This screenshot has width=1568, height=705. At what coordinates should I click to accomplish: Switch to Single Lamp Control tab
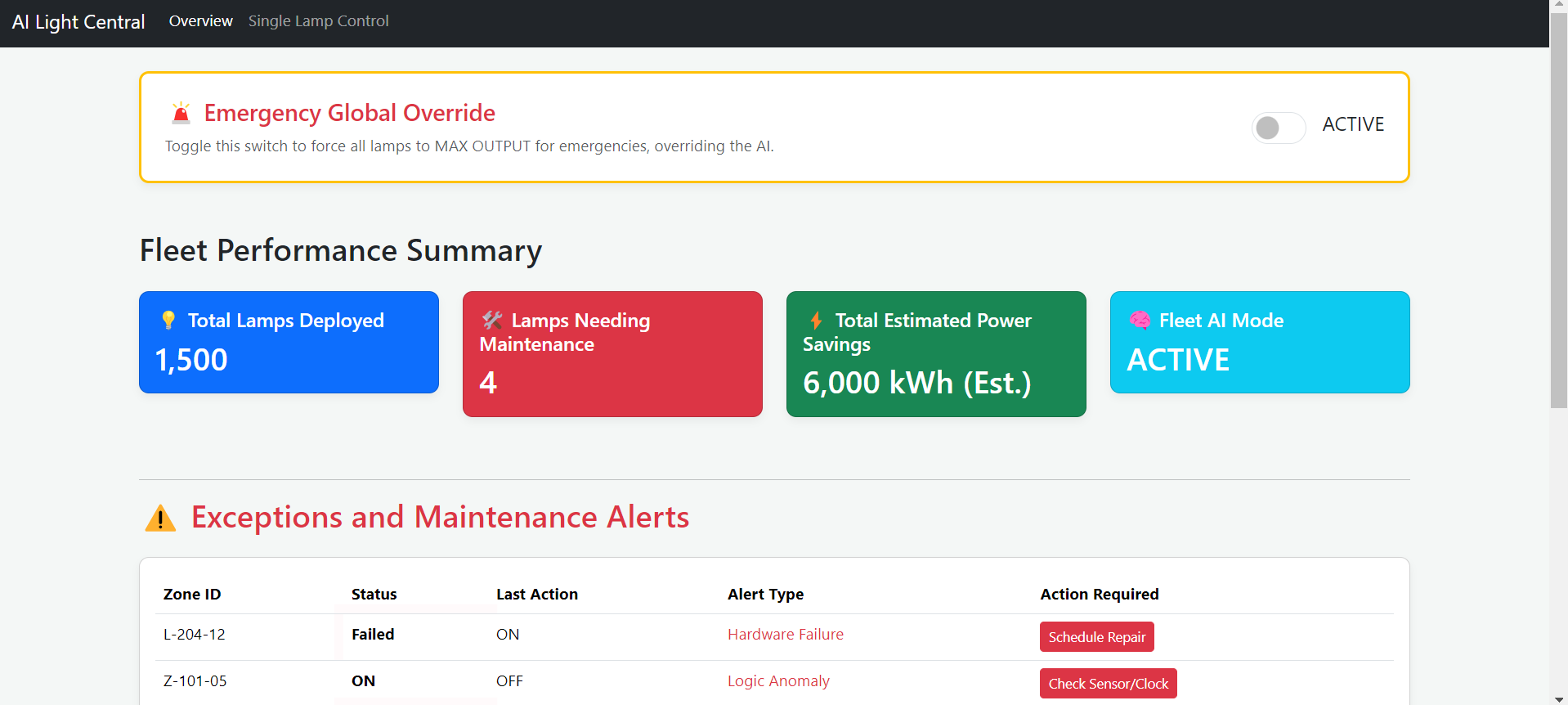[x=319, y=21]
